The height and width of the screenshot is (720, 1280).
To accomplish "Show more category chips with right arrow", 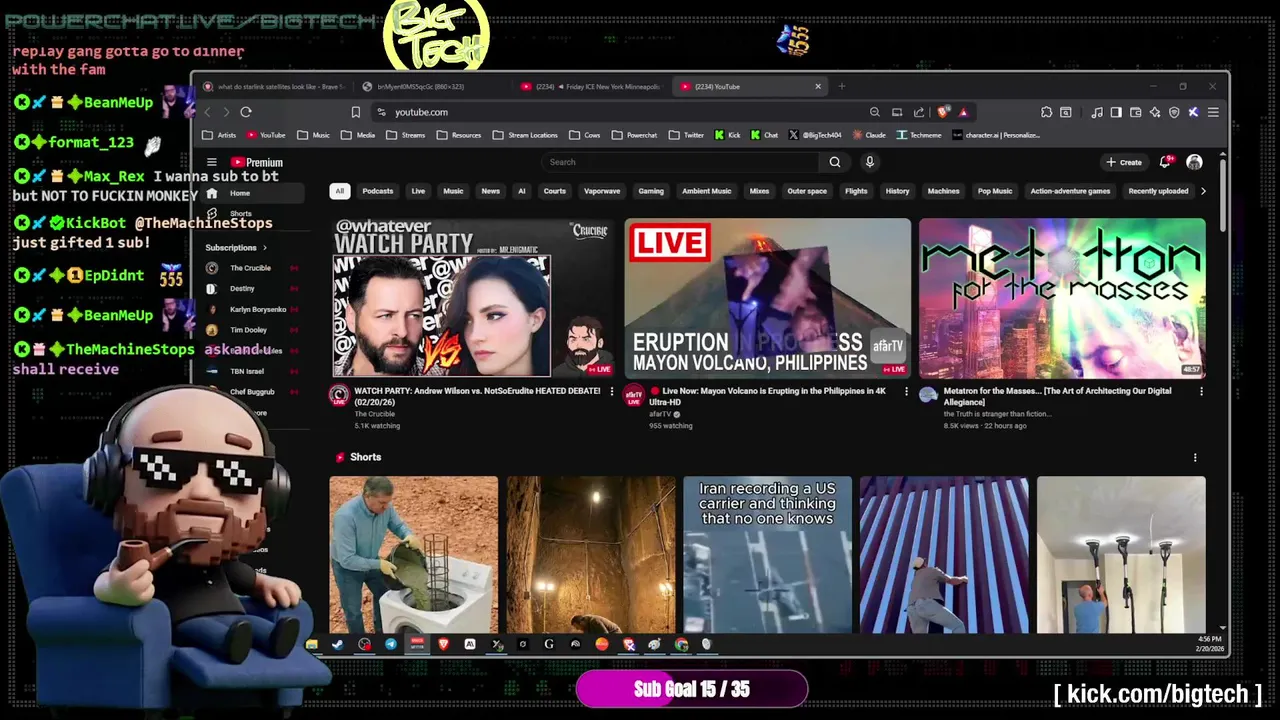I will click(1203, 191).
